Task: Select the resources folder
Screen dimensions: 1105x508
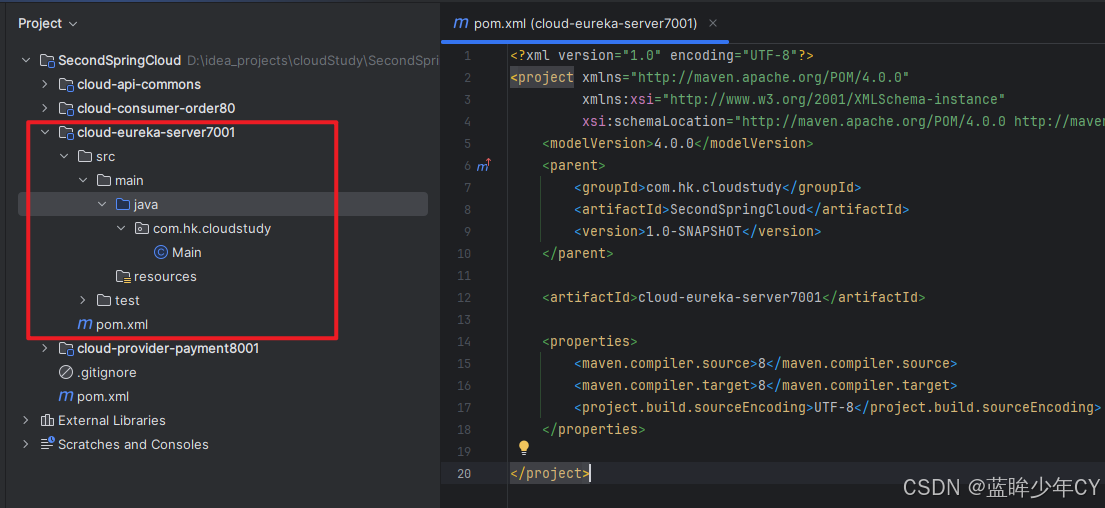Action: pos(165,276)
